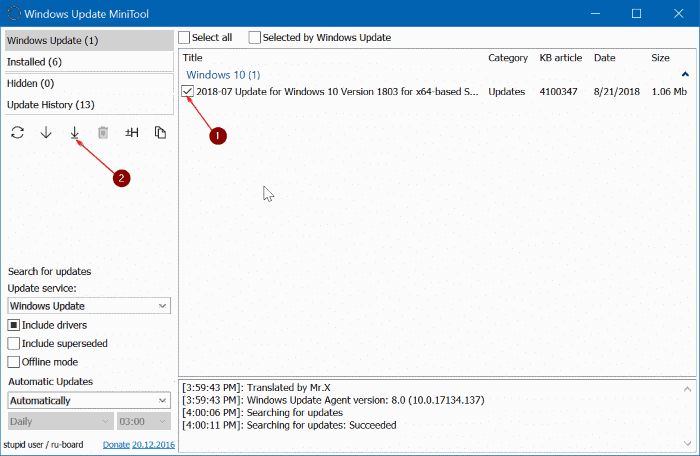This screenshot has height=456, width=700.
Task: Click log line 'Windows Update Agent version: 8.0'
Action: [x=333, y=400]
